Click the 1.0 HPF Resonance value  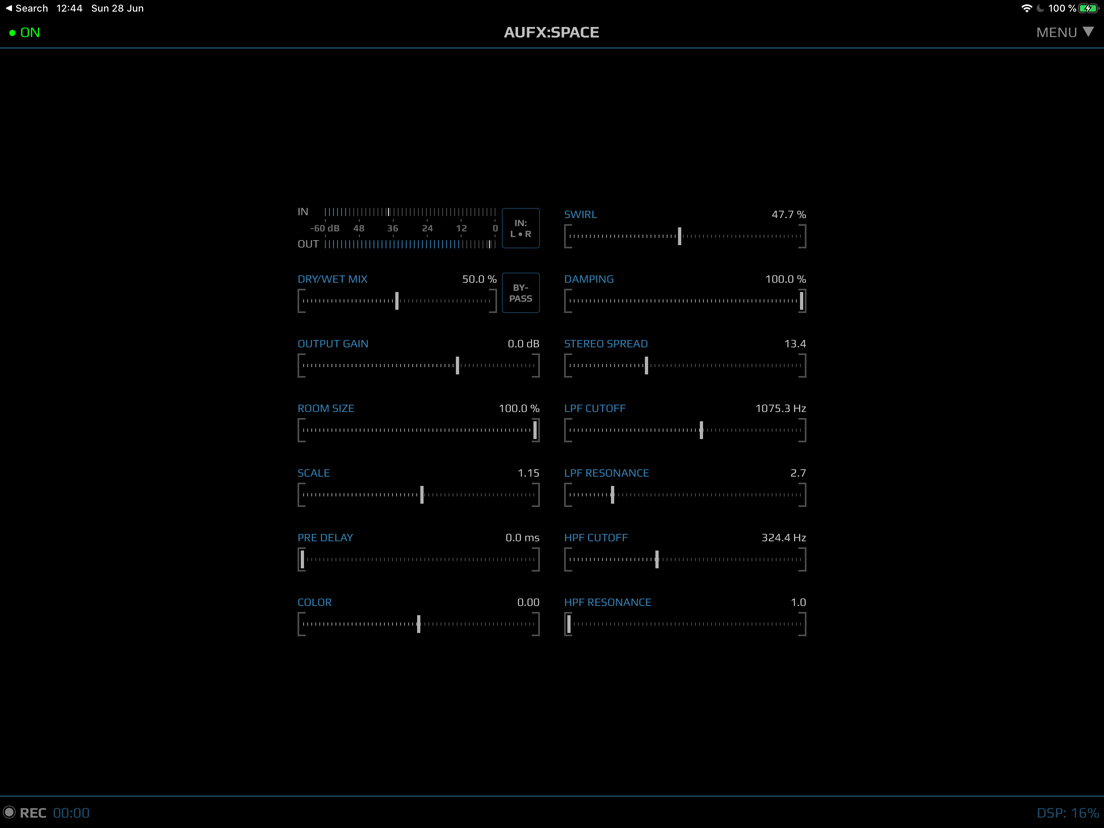pyautogui.click(x=798, y=603)
